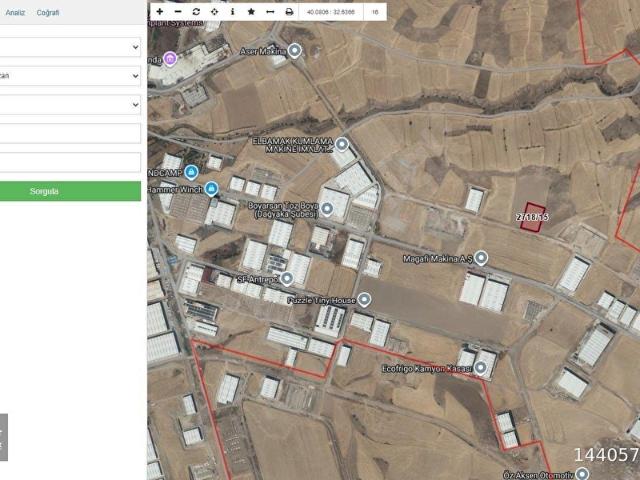Open the Coğrafi tab
Viewport: 640px width, 480px height.
pos(48,13)
